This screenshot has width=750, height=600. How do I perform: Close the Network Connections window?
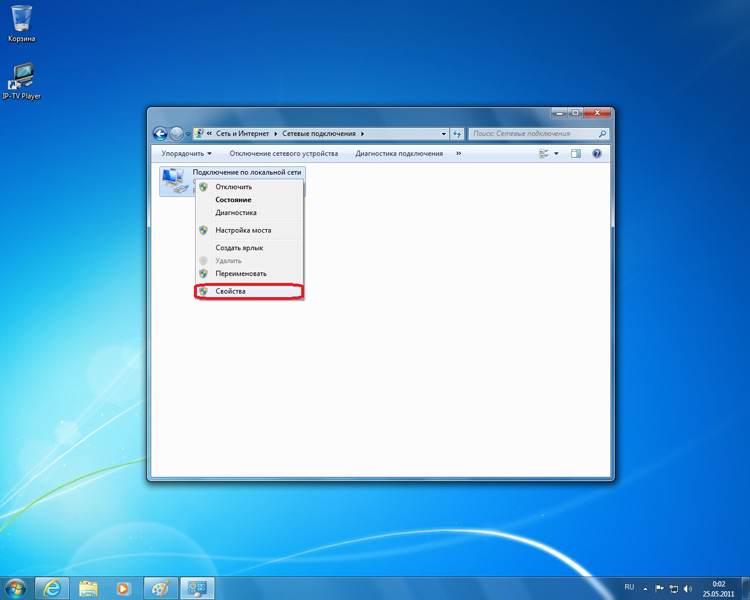[x=597, y=113]
